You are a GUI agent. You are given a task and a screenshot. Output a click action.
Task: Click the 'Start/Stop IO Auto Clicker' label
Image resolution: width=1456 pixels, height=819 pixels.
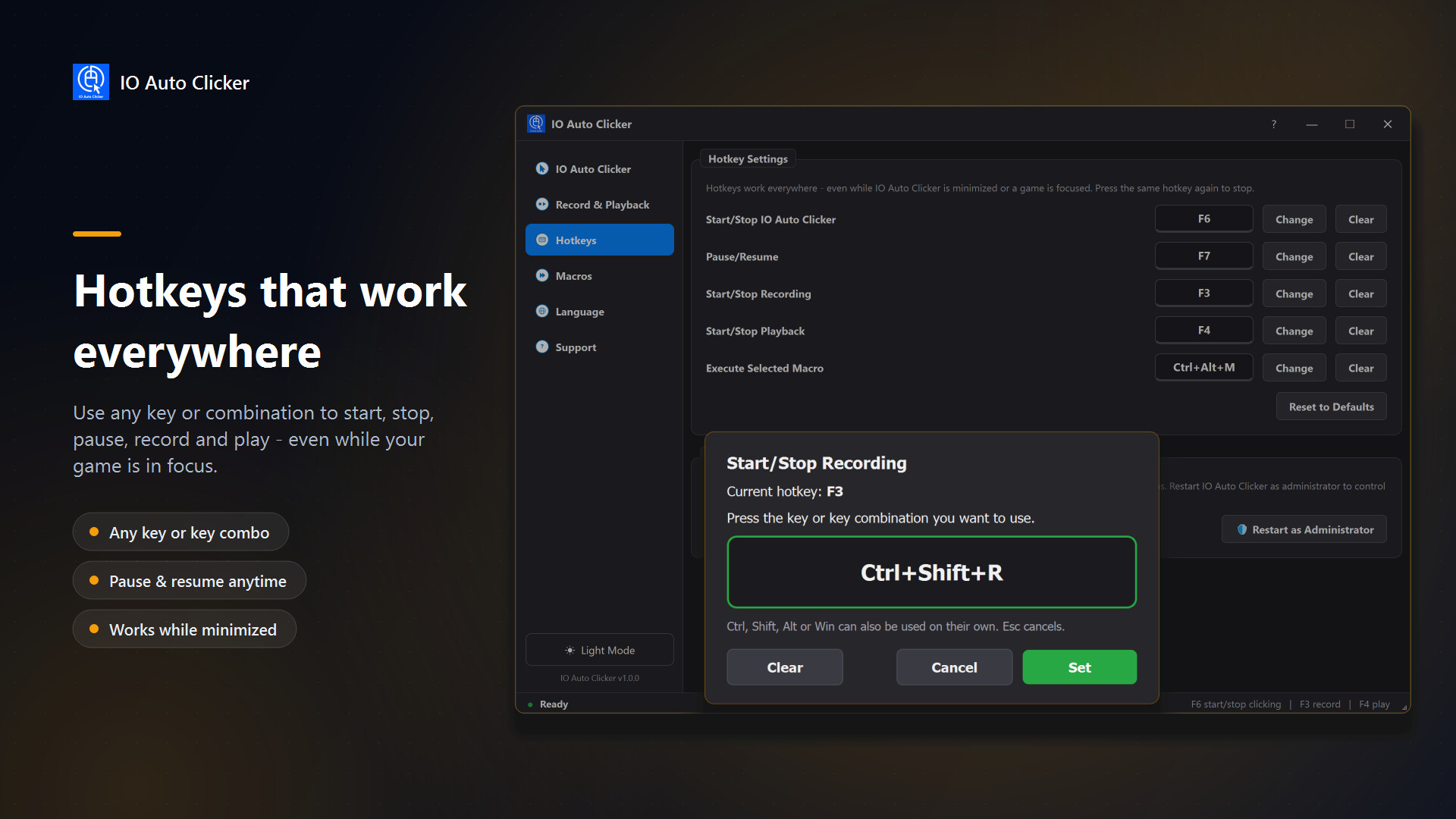click(770, 219)
